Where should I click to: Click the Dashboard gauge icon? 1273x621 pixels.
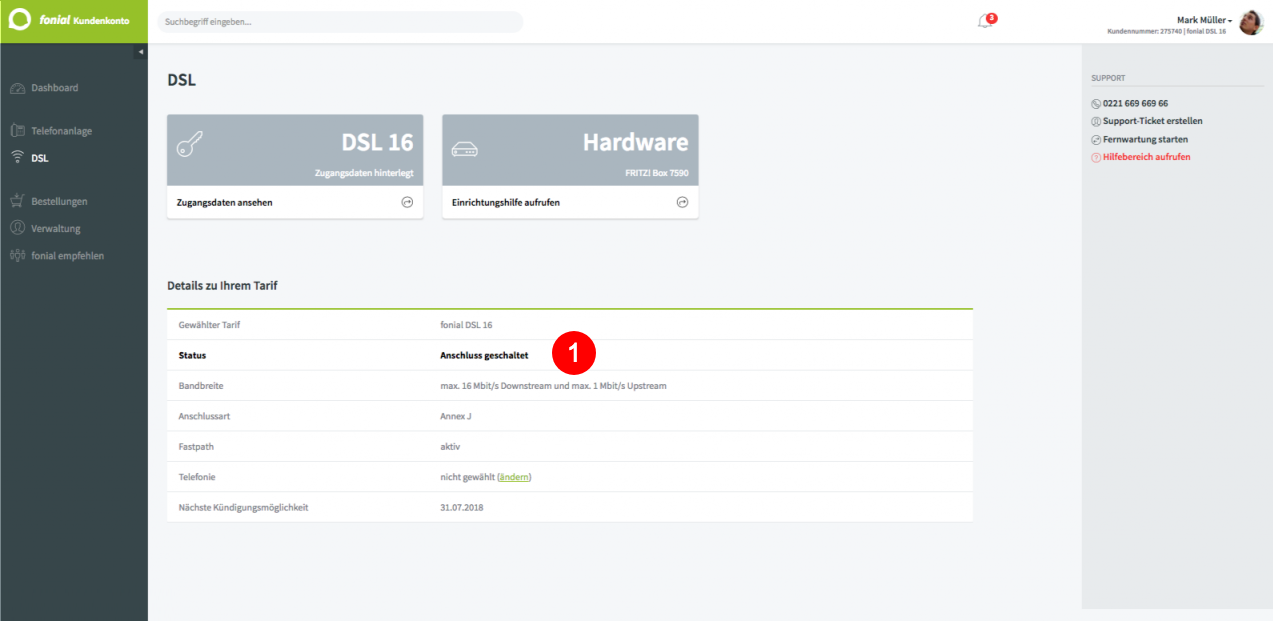17,88
